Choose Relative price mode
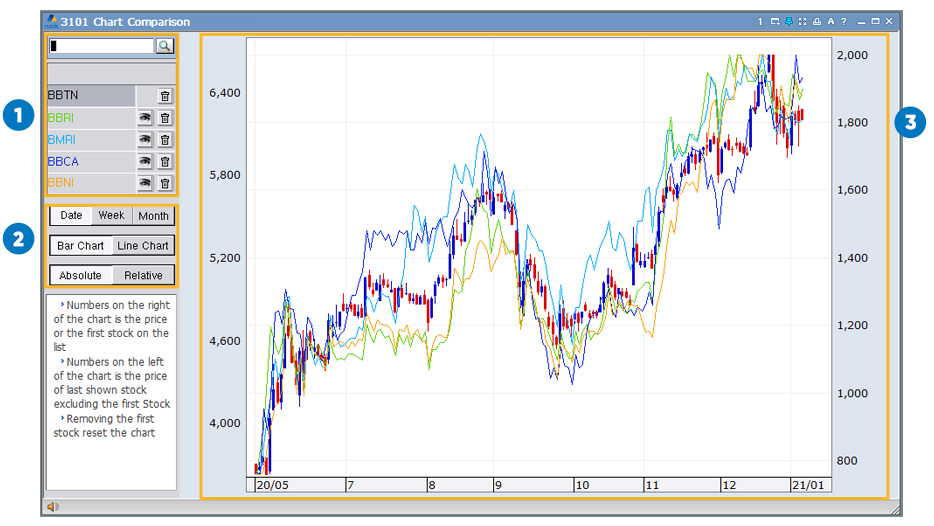Screen dimensions: 934x526 click(143, 276)
